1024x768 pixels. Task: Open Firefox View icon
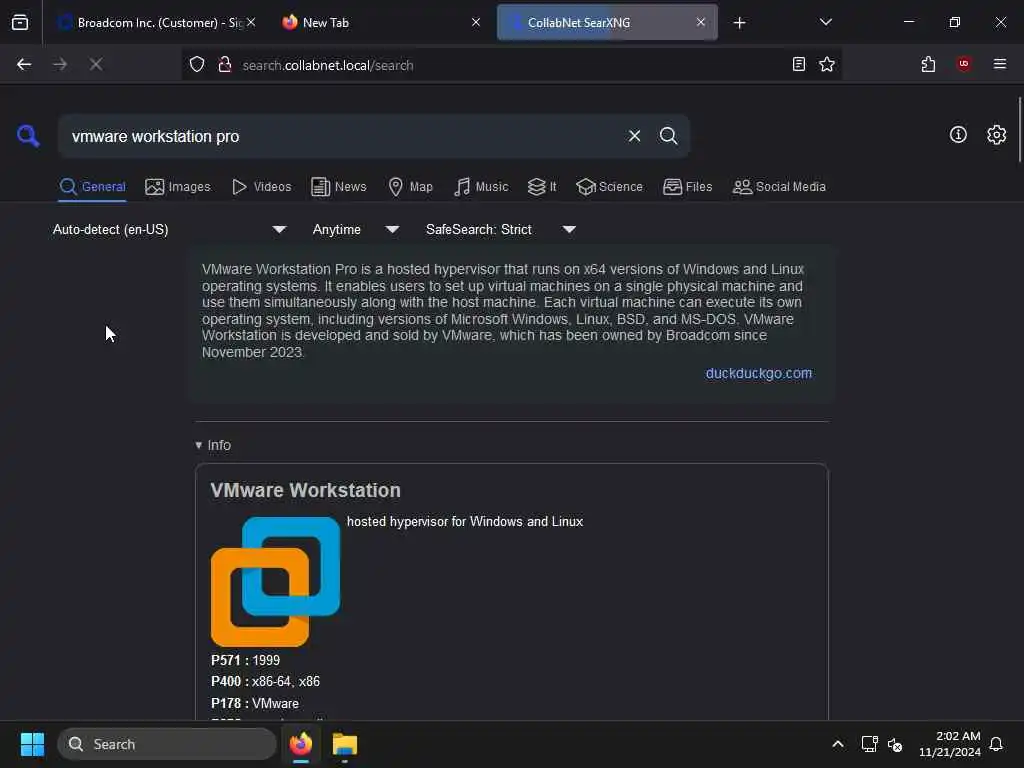pos(20,22)
